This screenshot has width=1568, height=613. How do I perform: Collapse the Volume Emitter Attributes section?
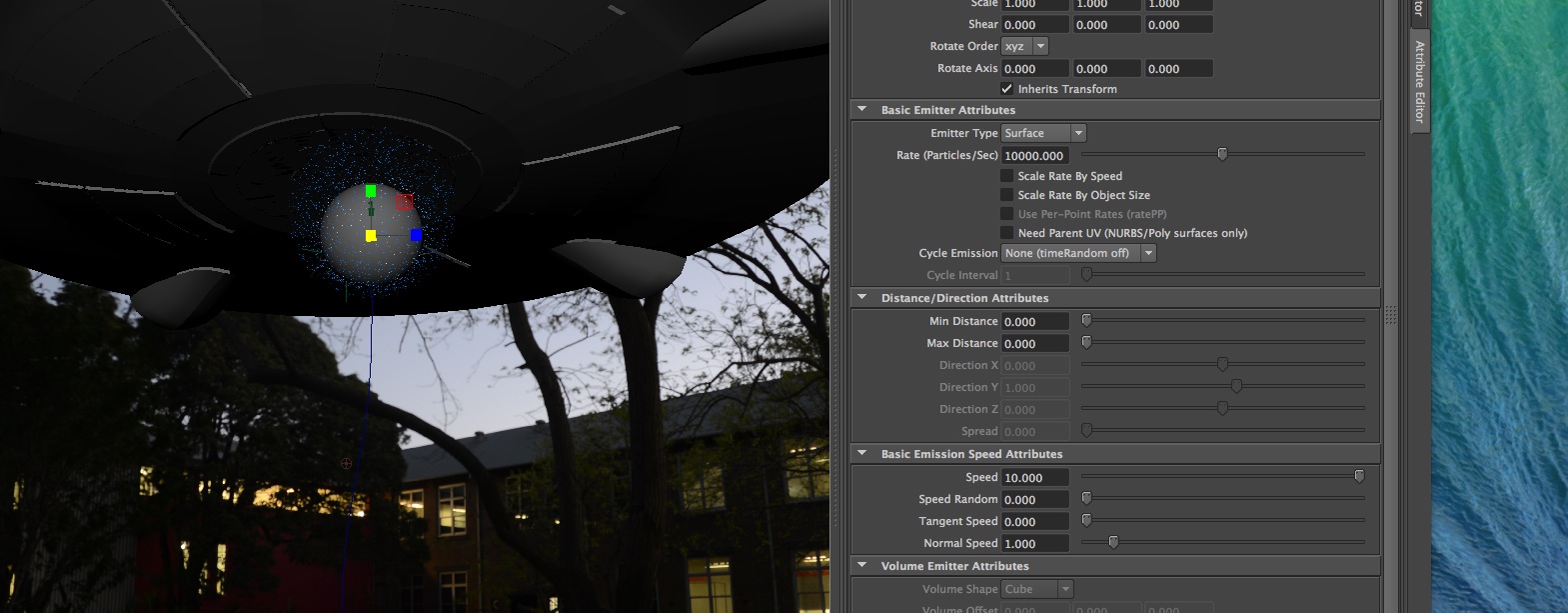pyautogui.click(x=862, y=566)
